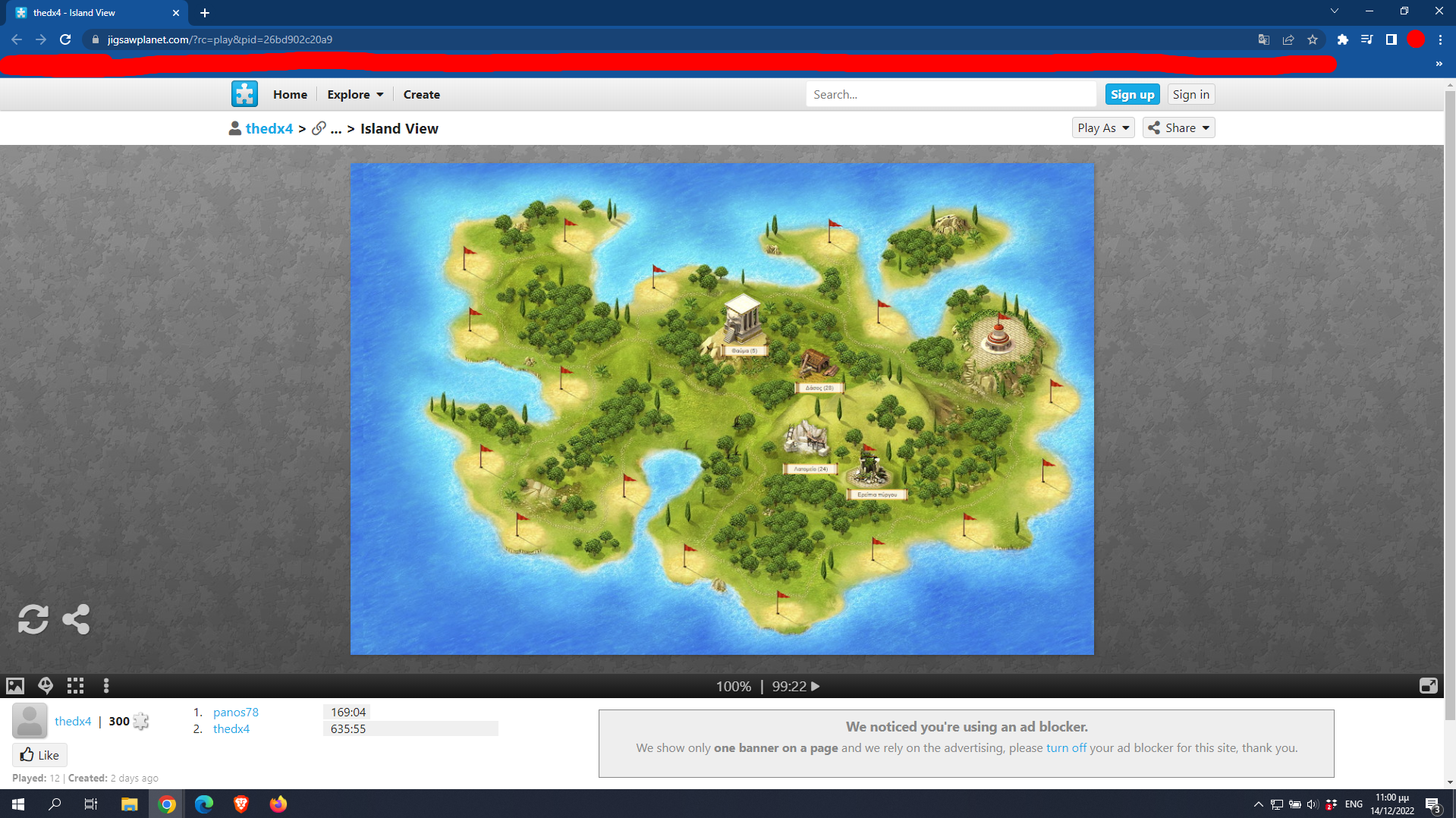This screenshot has height=818, width=1456.
Task: Expand hidden bookmarks chevron
Action: [x=1439, y=64]
